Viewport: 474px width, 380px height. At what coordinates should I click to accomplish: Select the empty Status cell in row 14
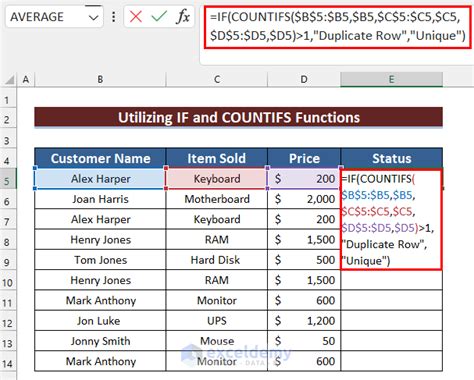point(392,361)
